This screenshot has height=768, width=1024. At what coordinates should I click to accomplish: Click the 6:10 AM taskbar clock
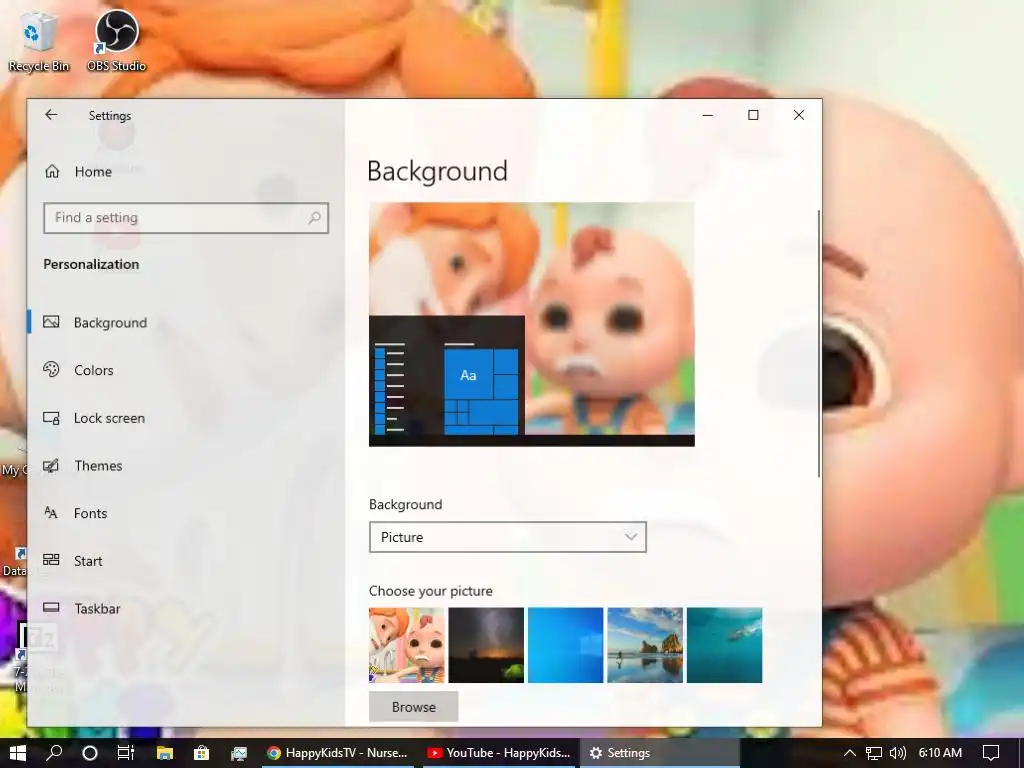(940, 753)
